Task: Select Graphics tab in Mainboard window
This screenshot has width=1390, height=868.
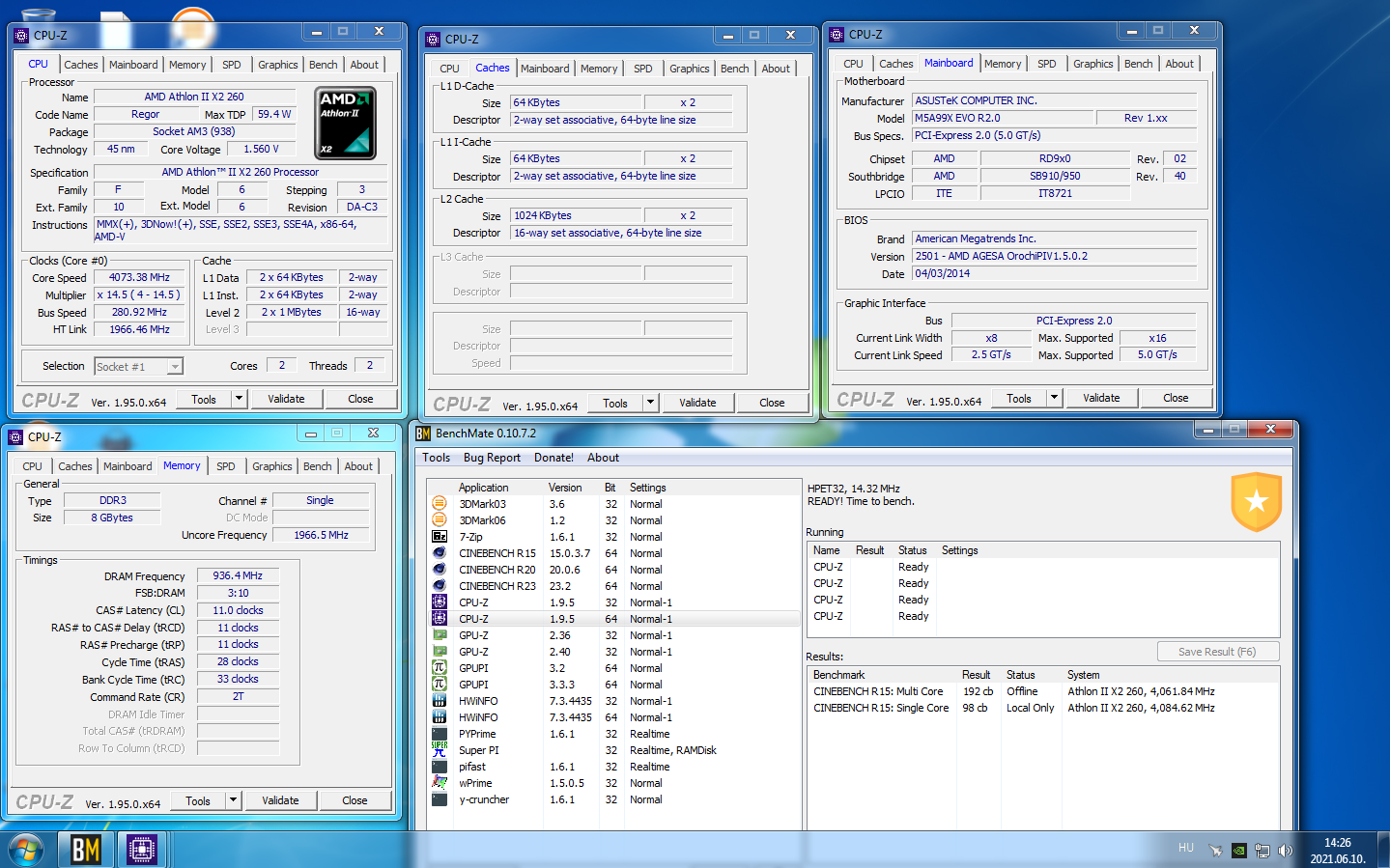Action: pos(1092,64)
